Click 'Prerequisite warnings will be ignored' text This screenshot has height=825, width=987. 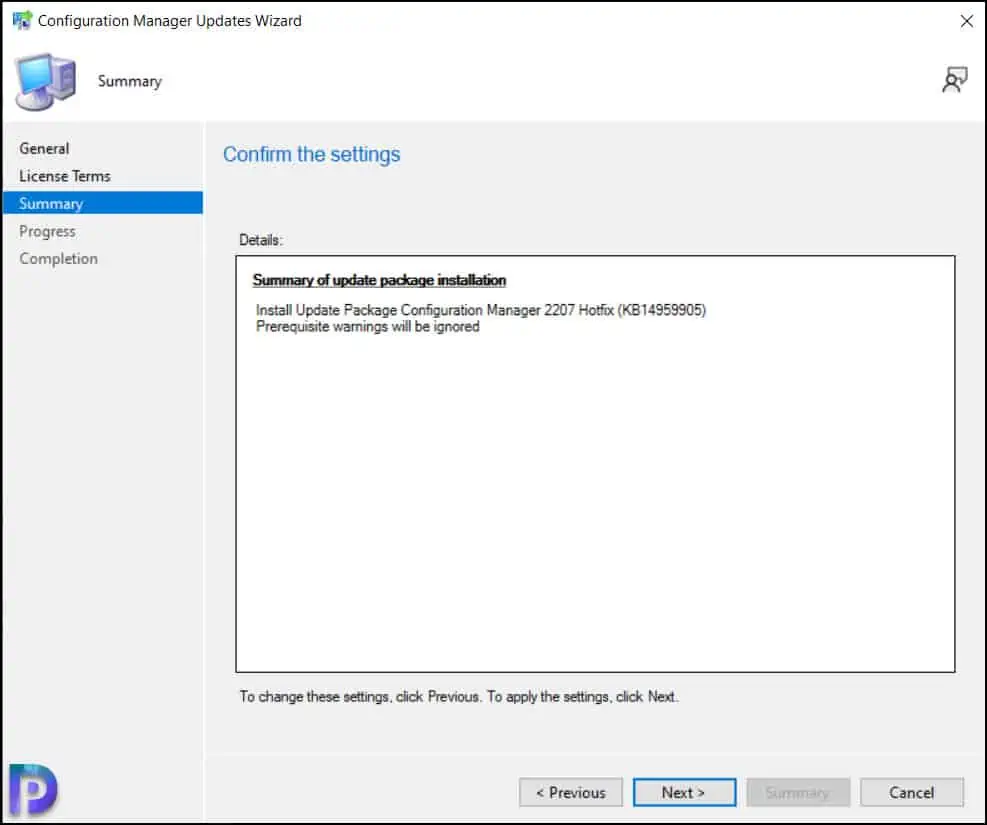point(368,327)
